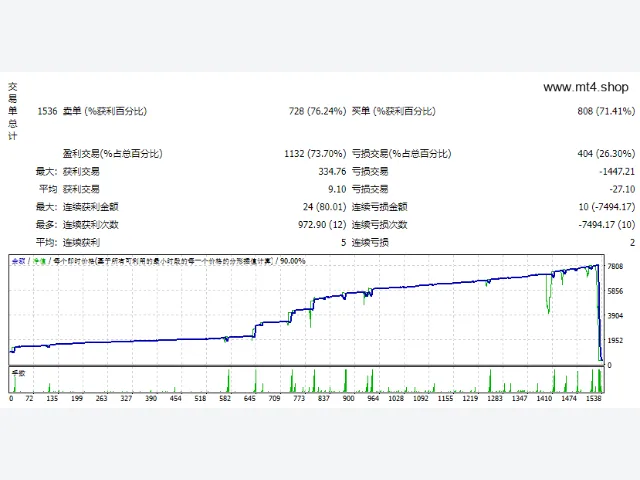
Task: Select the 亏损交易(%占总百分比) label
Action: click(401, 153)
